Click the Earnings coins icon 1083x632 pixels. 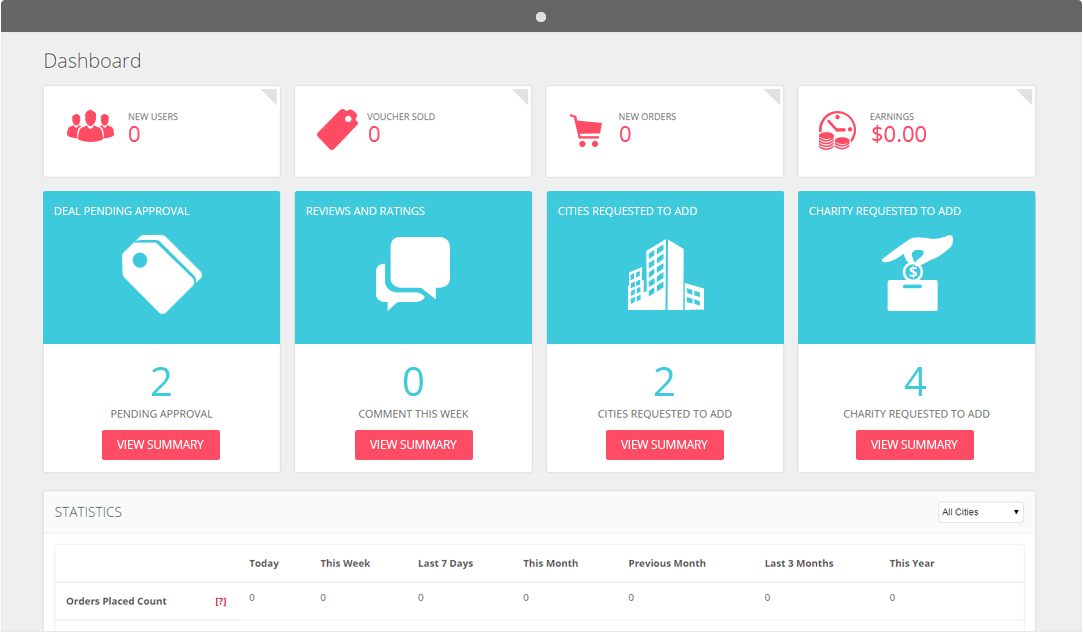point(836,130)
